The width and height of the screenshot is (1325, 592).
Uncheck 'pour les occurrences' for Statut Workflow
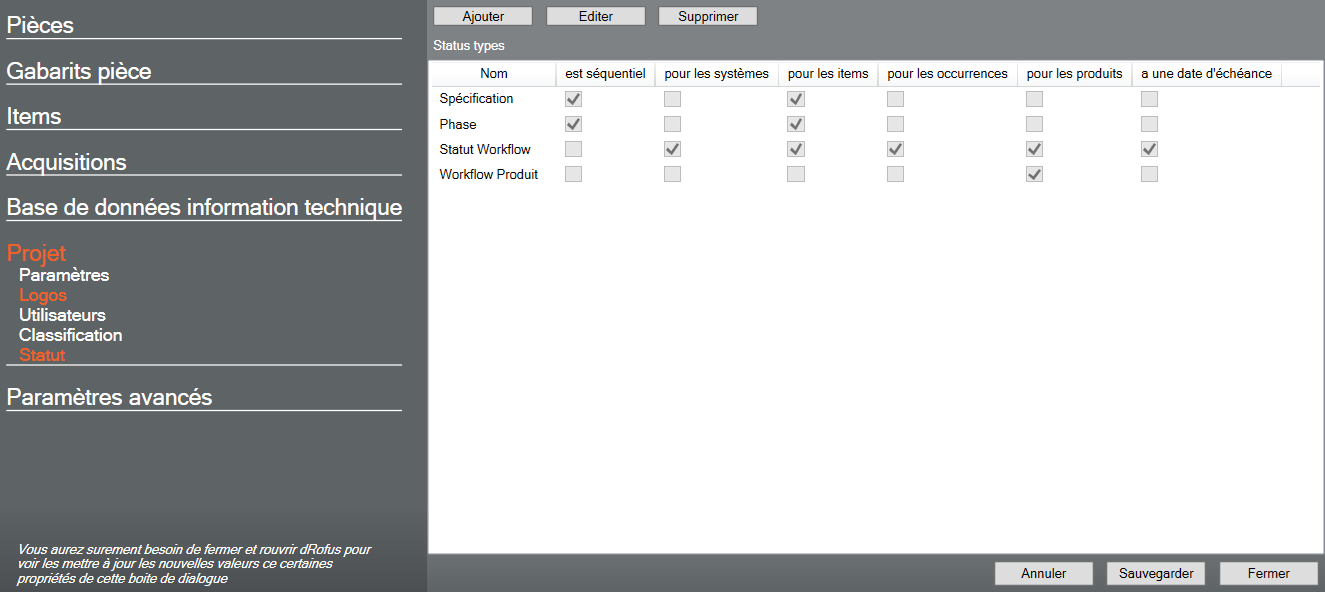click(x=895, y=149)
